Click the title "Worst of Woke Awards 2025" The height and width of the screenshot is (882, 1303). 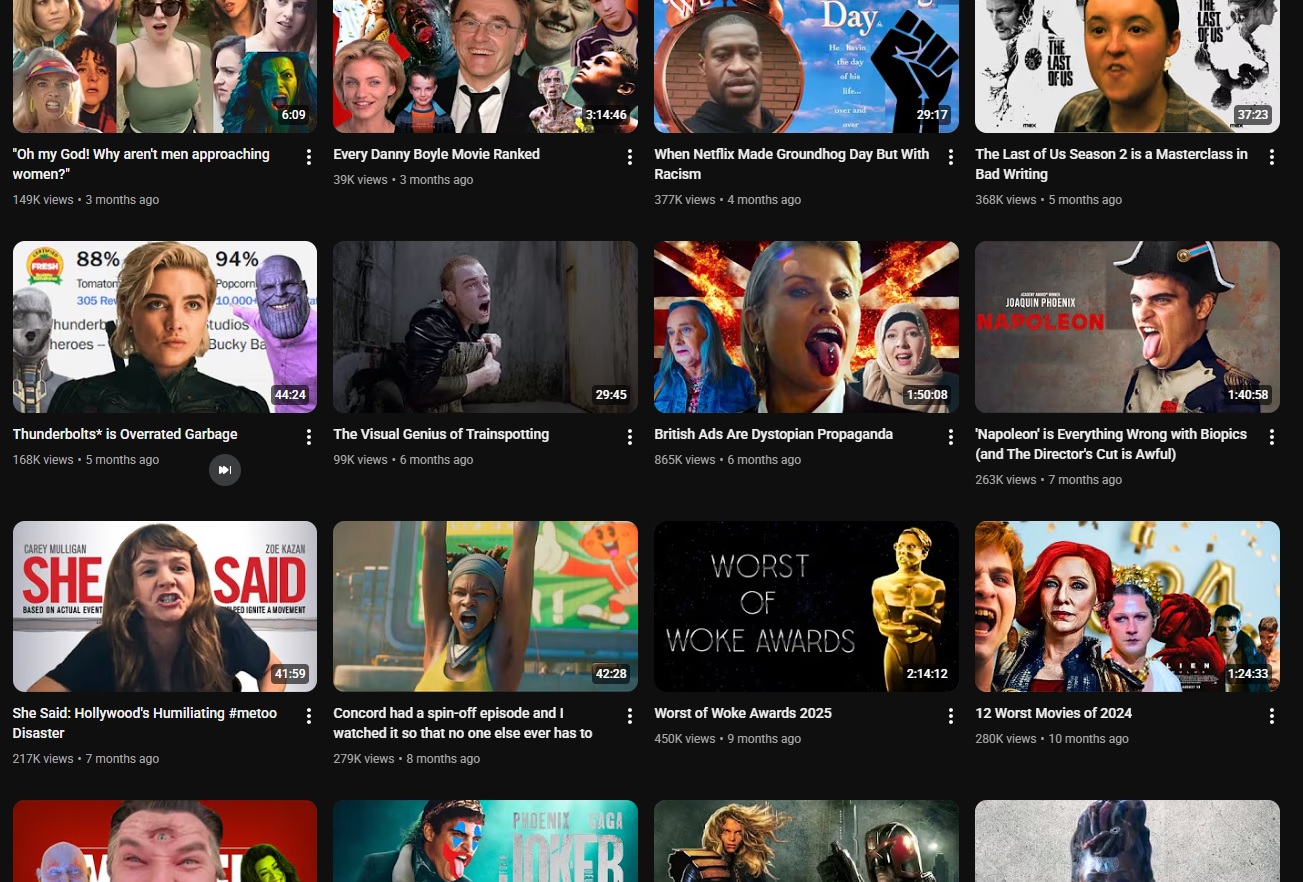[x=743, y=713]
